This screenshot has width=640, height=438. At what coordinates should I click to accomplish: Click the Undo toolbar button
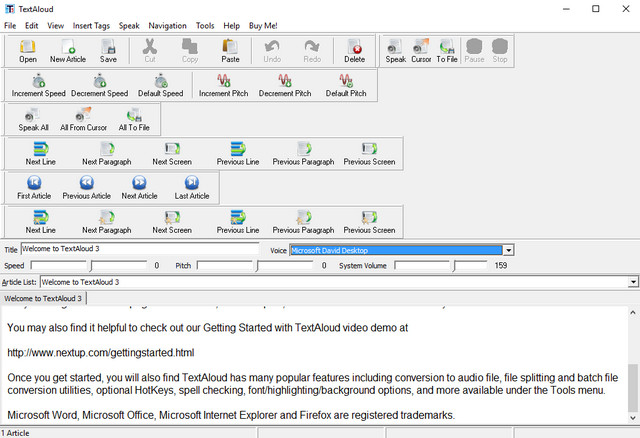[x=272, y=51]
